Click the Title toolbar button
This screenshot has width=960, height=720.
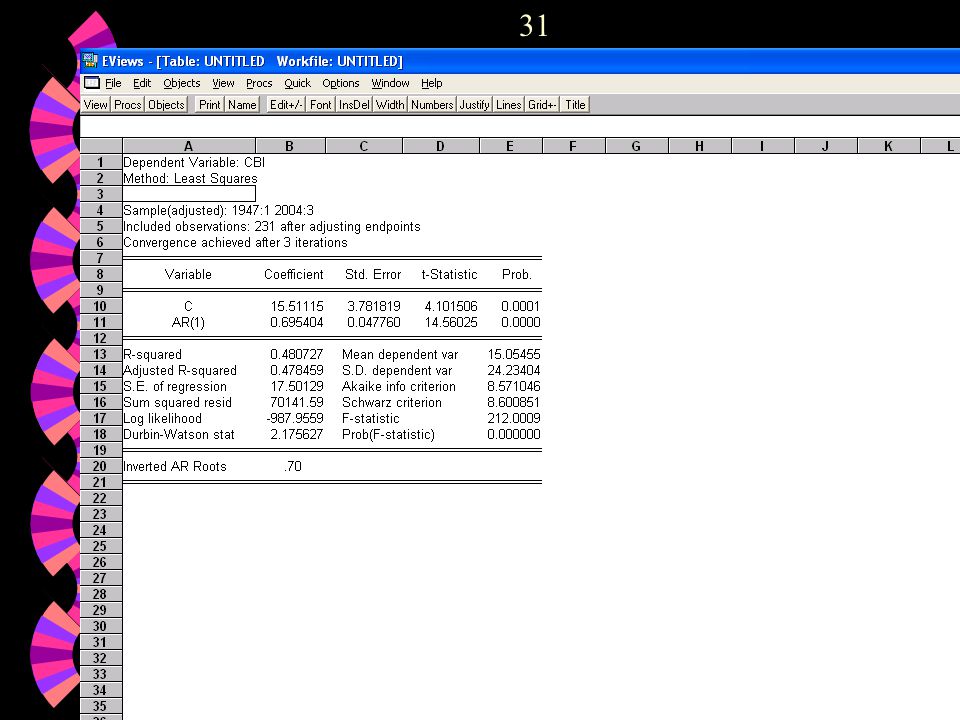point(575,105)
